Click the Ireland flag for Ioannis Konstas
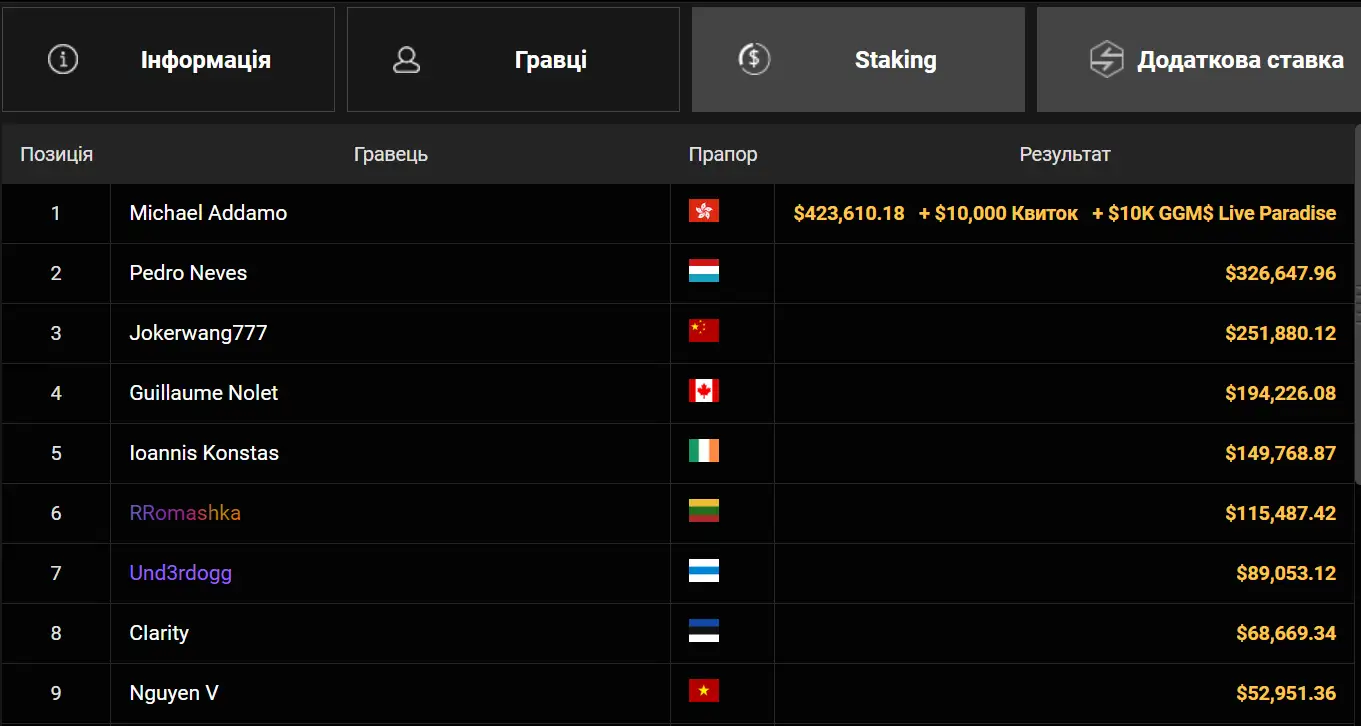 [x=704, y=451]
